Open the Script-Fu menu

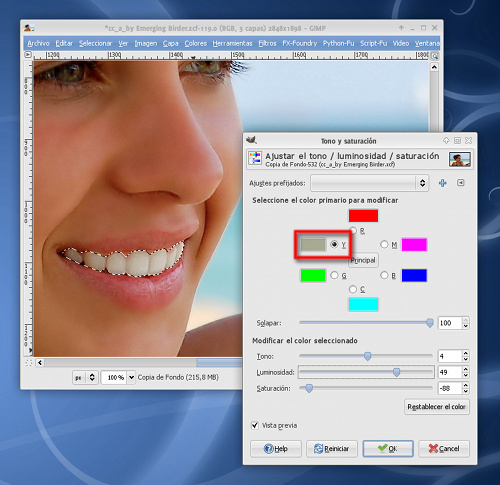tap(374, 43)
